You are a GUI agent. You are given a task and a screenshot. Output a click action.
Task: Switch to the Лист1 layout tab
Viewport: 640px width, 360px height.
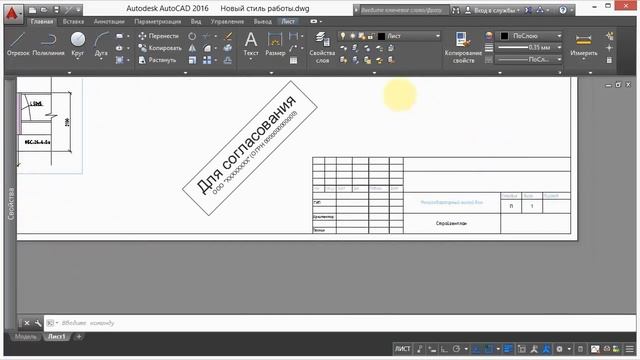(57, 337)
